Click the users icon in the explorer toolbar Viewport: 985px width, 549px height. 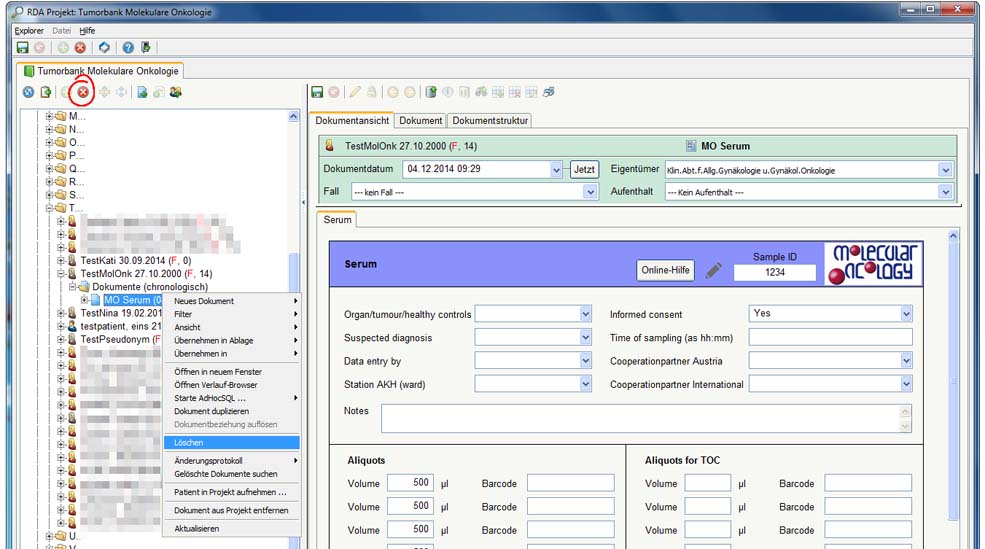click(176, 93)
